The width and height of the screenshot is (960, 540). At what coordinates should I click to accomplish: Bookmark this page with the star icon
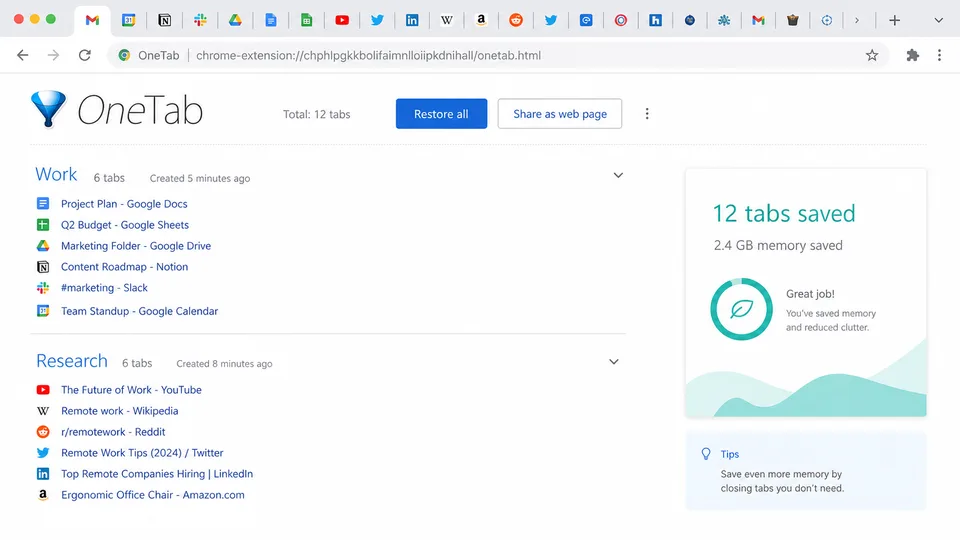click(872, 55)
